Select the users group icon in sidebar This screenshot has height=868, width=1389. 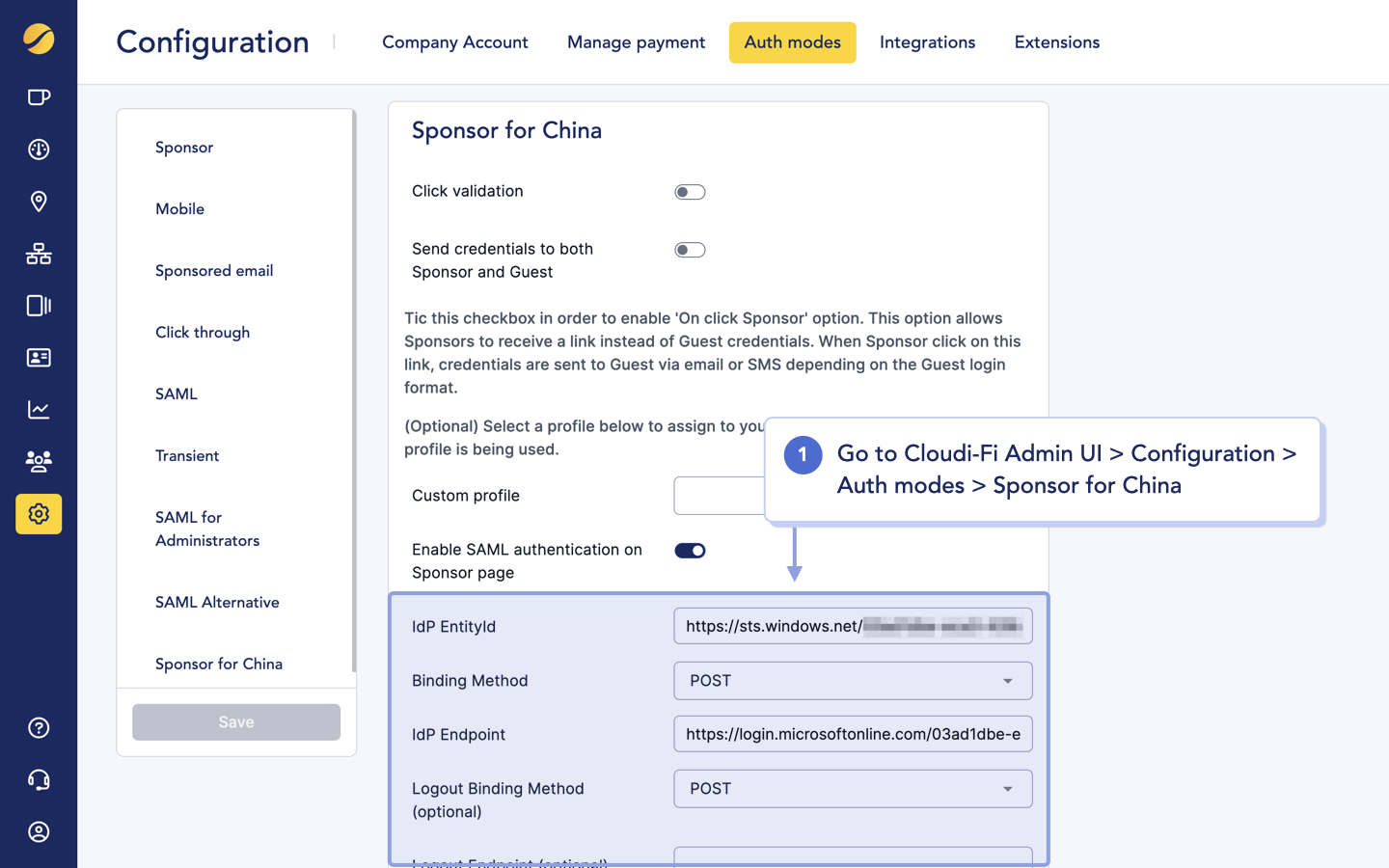(x=38, y=462)
